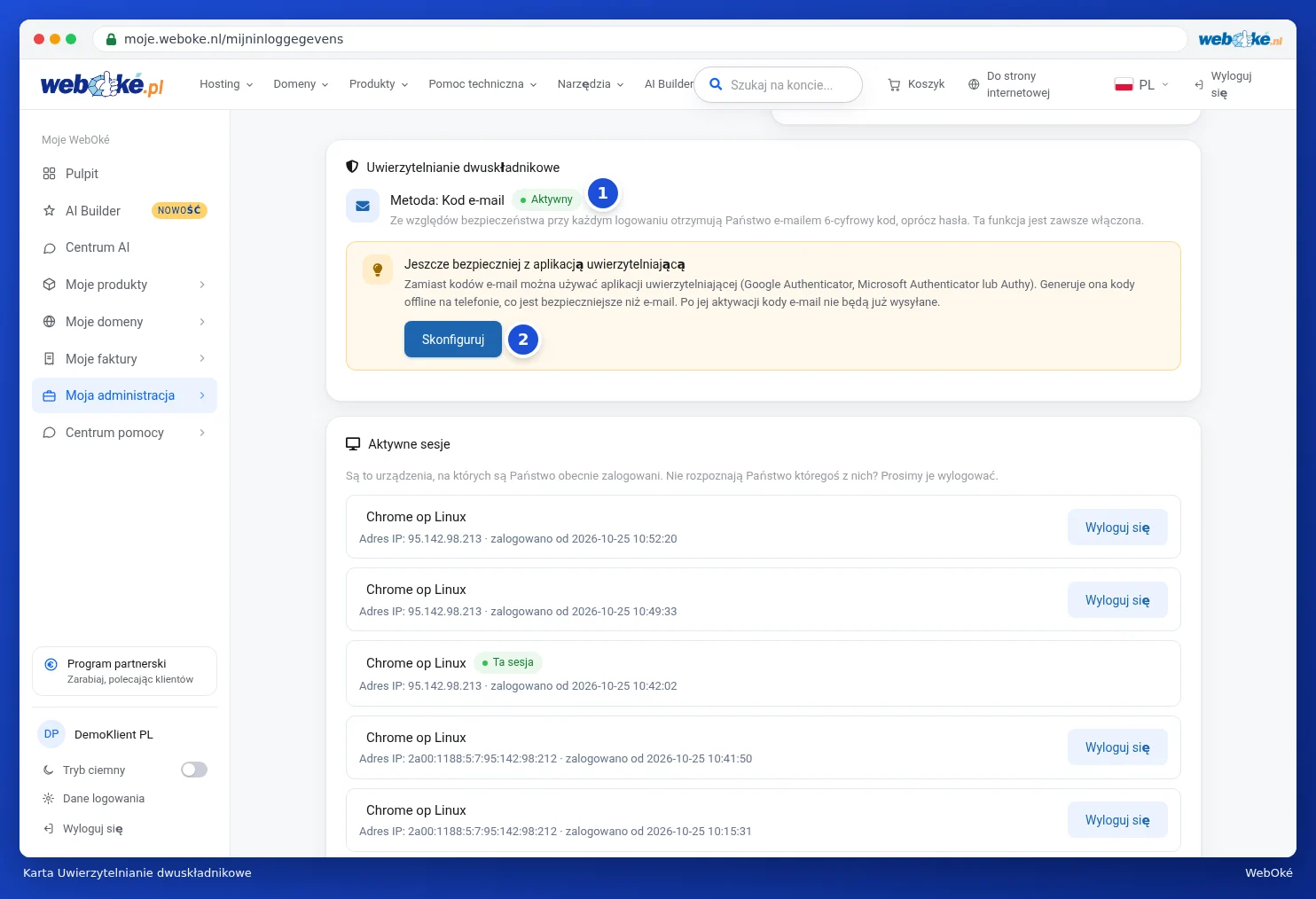
Task: Log out the 10:15:31 session
Action: [1117, 820]
